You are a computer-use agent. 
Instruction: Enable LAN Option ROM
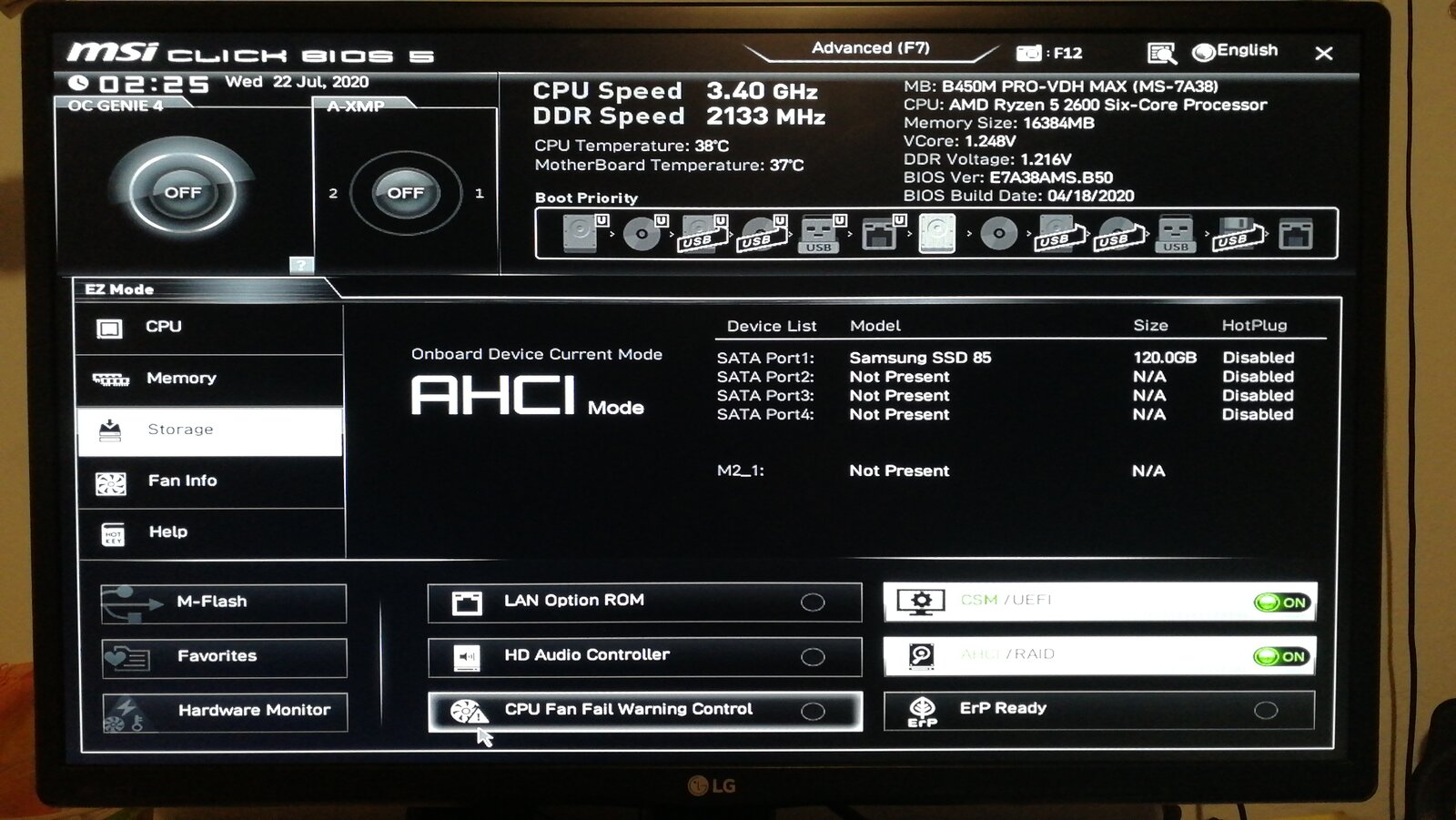(x=644, y=602)
